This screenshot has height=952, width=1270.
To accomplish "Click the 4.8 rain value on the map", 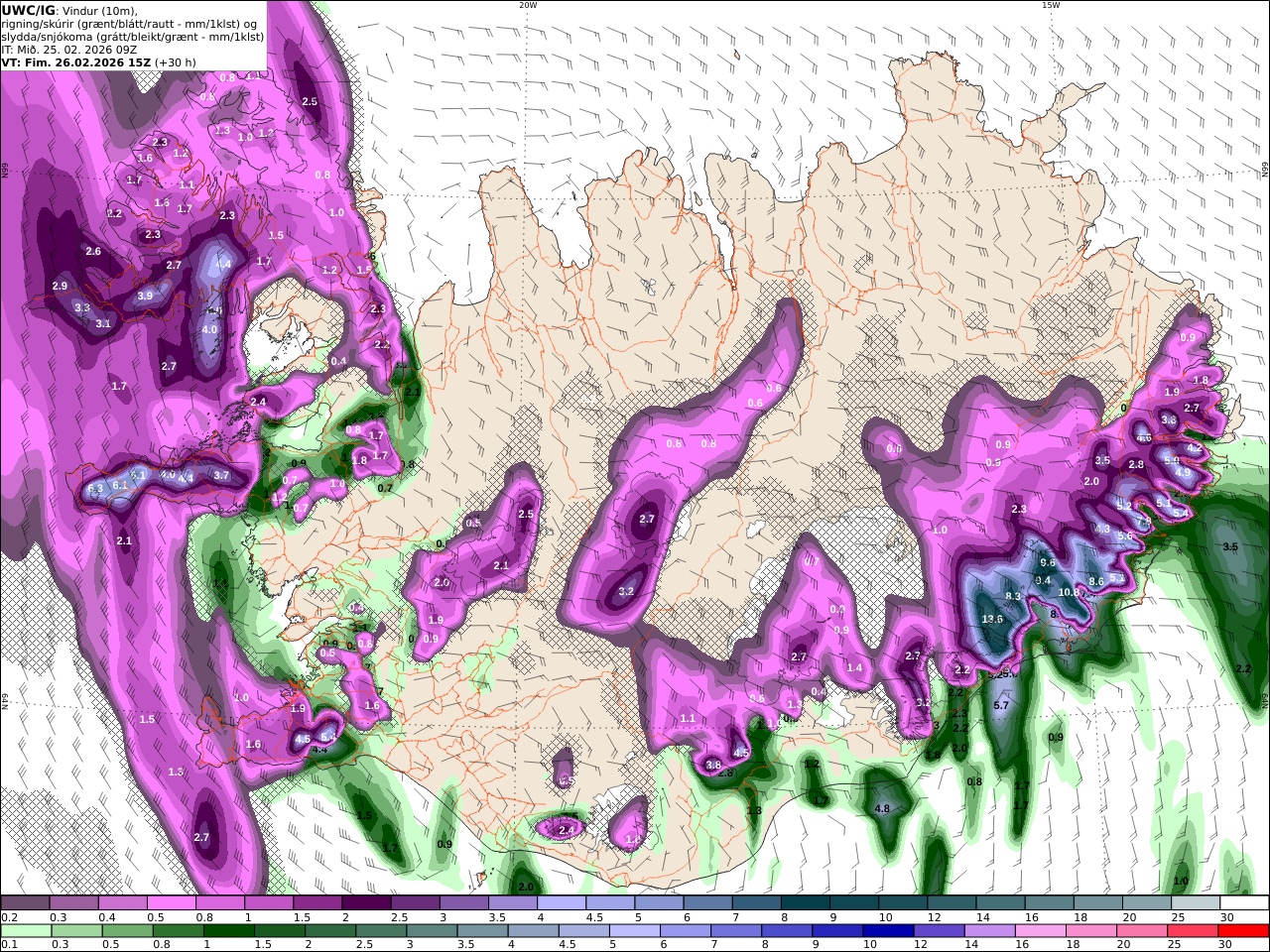I will 882,808.
